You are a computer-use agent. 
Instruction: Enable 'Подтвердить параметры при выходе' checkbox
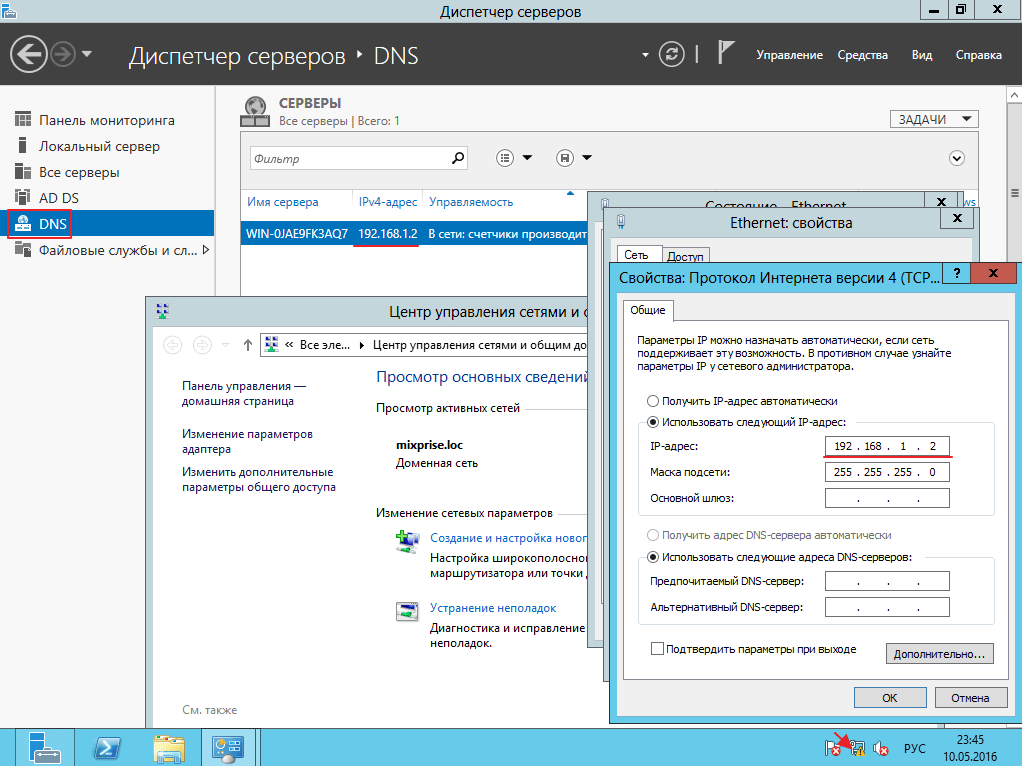(x=657, y=649)
